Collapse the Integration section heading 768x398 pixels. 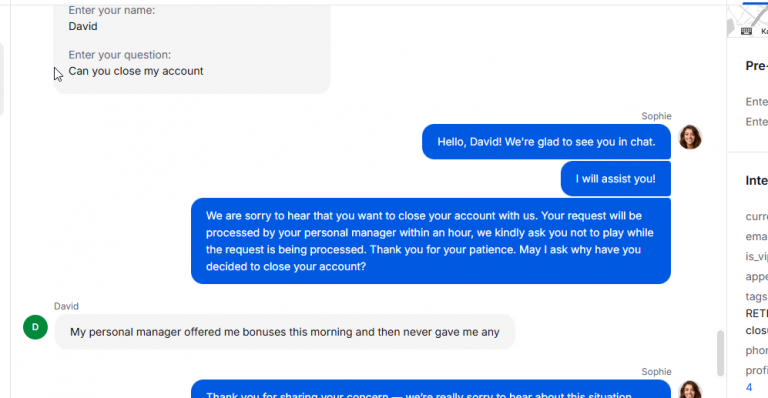pos(757,181)
